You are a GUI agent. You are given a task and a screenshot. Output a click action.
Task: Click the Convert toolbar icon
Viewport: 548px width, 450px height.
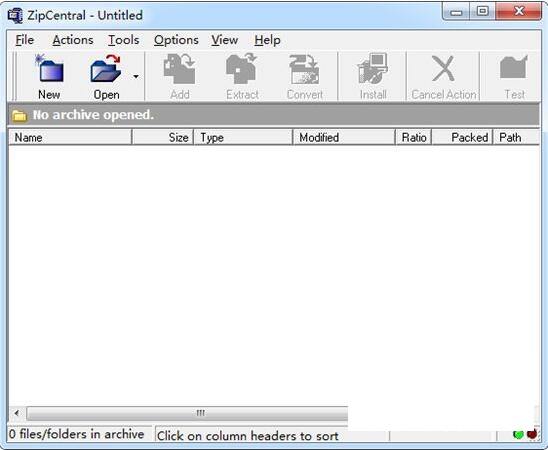(304, 68)
